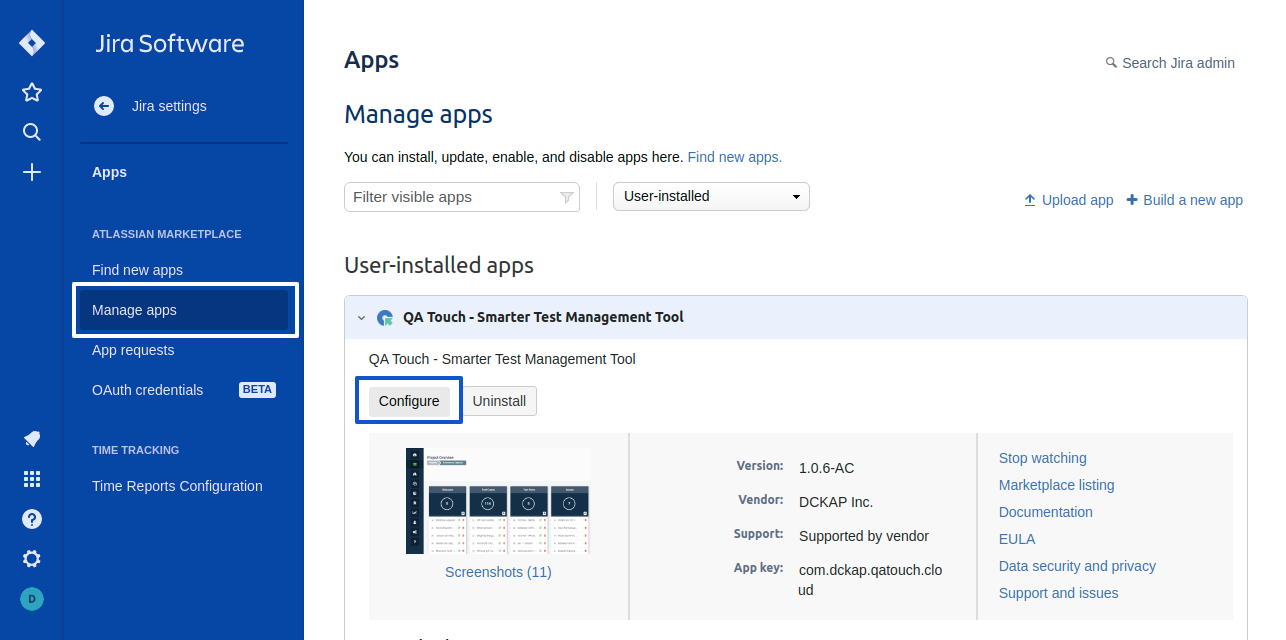Click the Upload app arrow icon
The image size is (1286, 640).
pyautogui.click(x=1030, y=200)
